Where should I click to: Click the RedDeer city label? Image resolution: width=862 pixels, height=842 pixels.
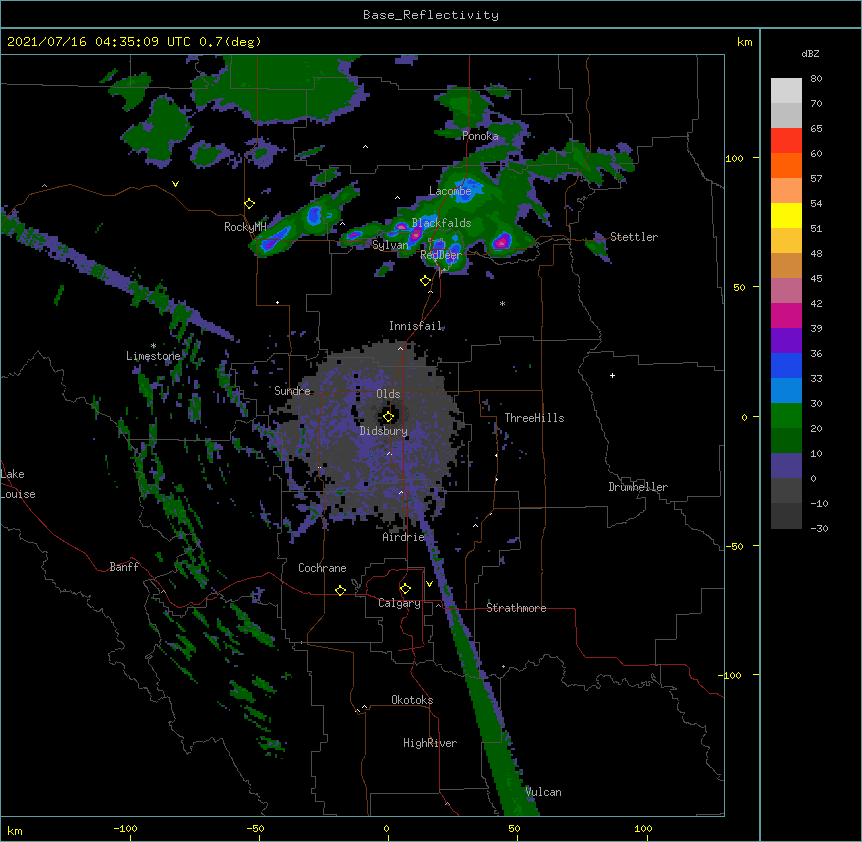[x=441, y=255]
